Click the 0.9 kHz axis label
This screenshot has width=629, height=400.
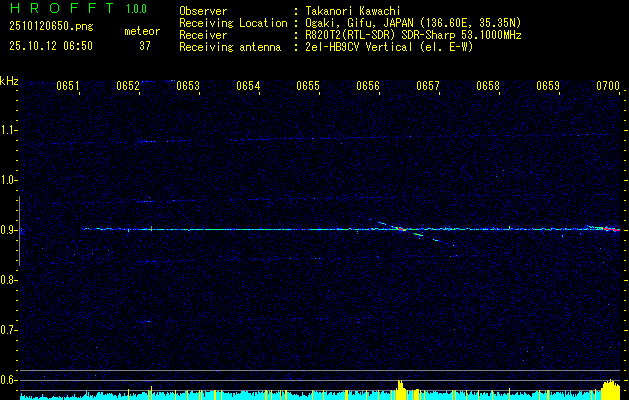click(7, 230)
